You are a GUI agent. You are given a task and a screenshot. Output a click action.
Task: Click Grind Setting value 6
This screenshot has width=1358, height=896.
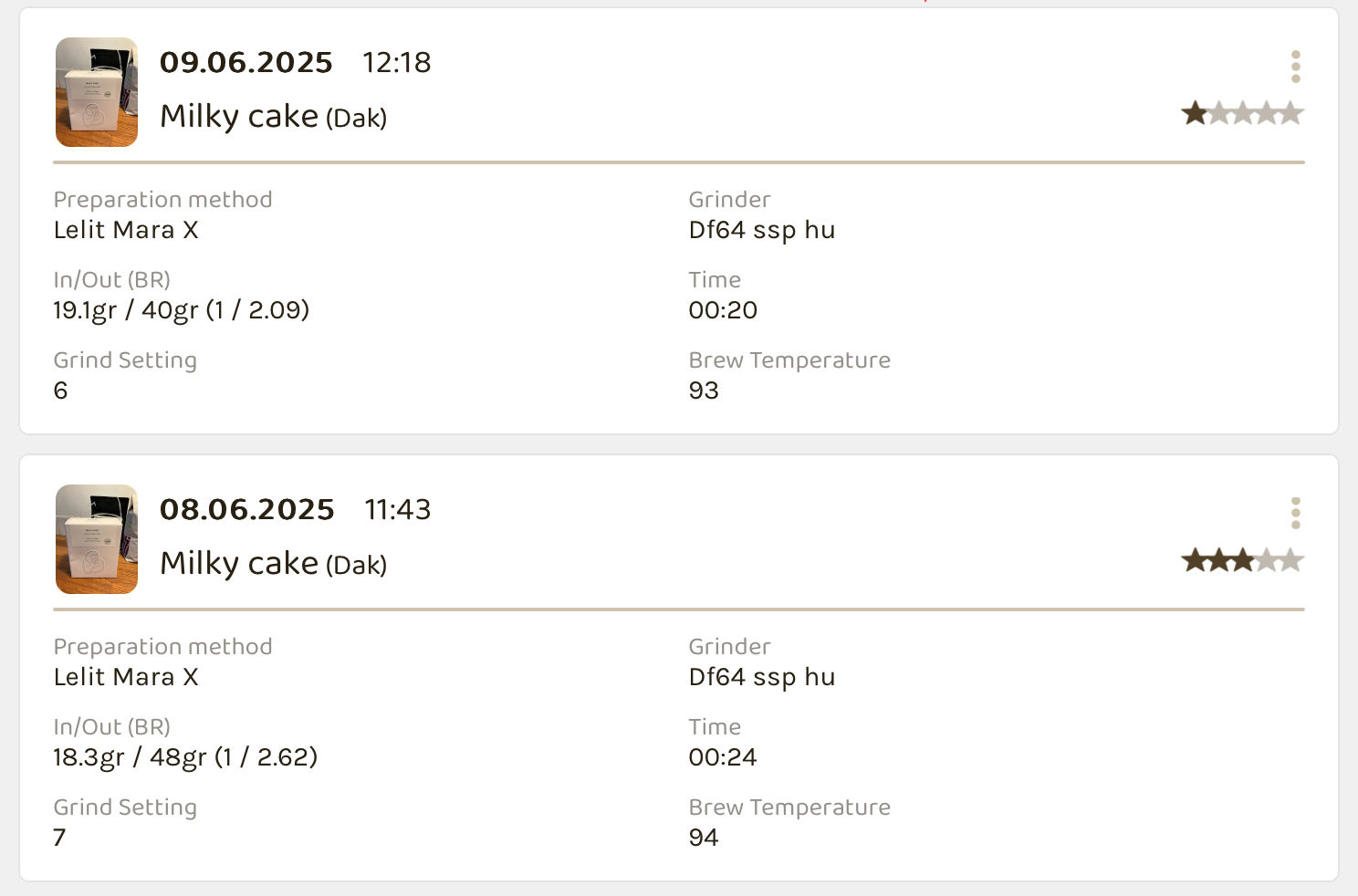point(61,391)
